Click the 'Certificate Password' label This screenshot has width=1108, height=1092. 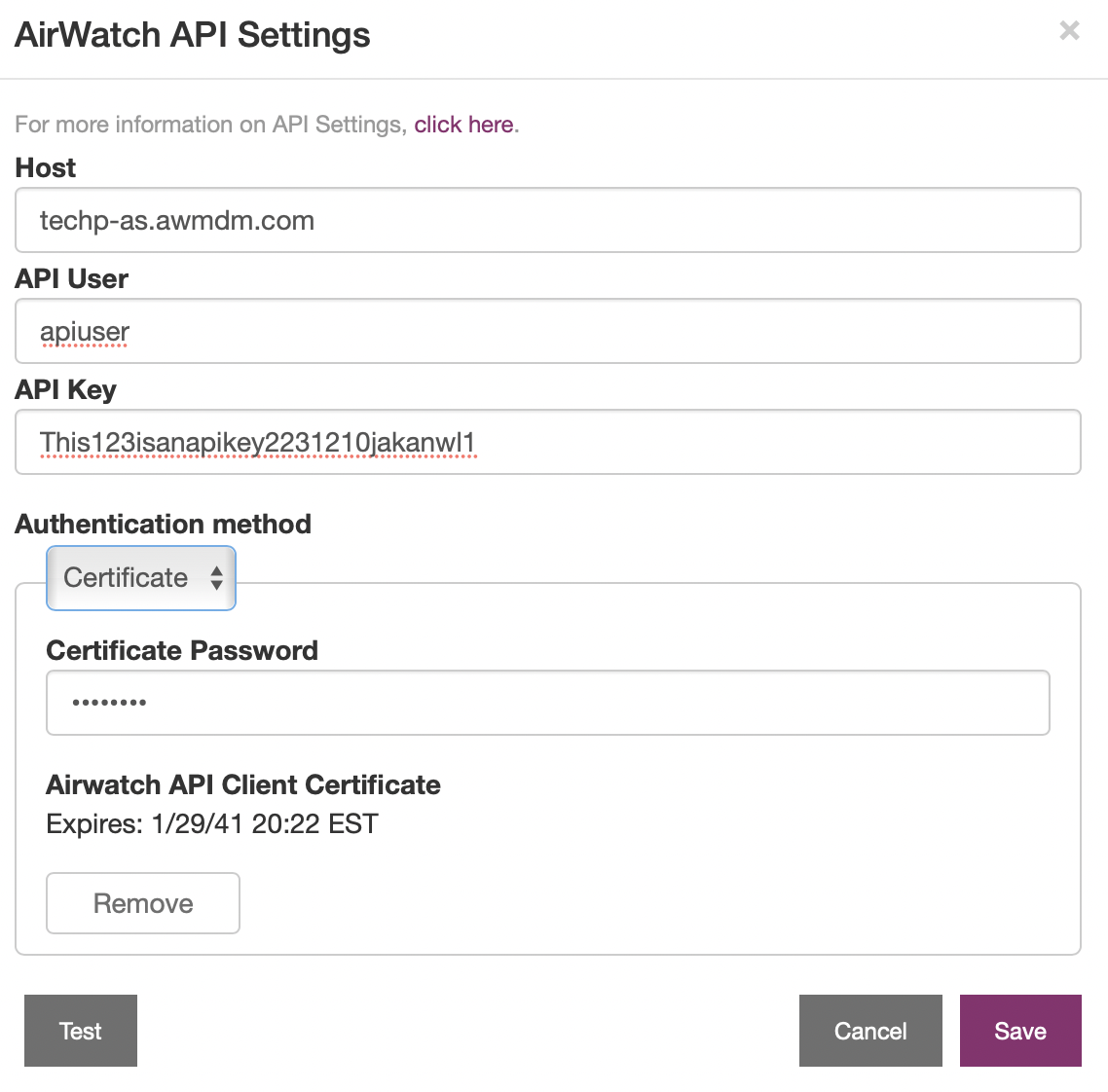(x=182, y=650)
